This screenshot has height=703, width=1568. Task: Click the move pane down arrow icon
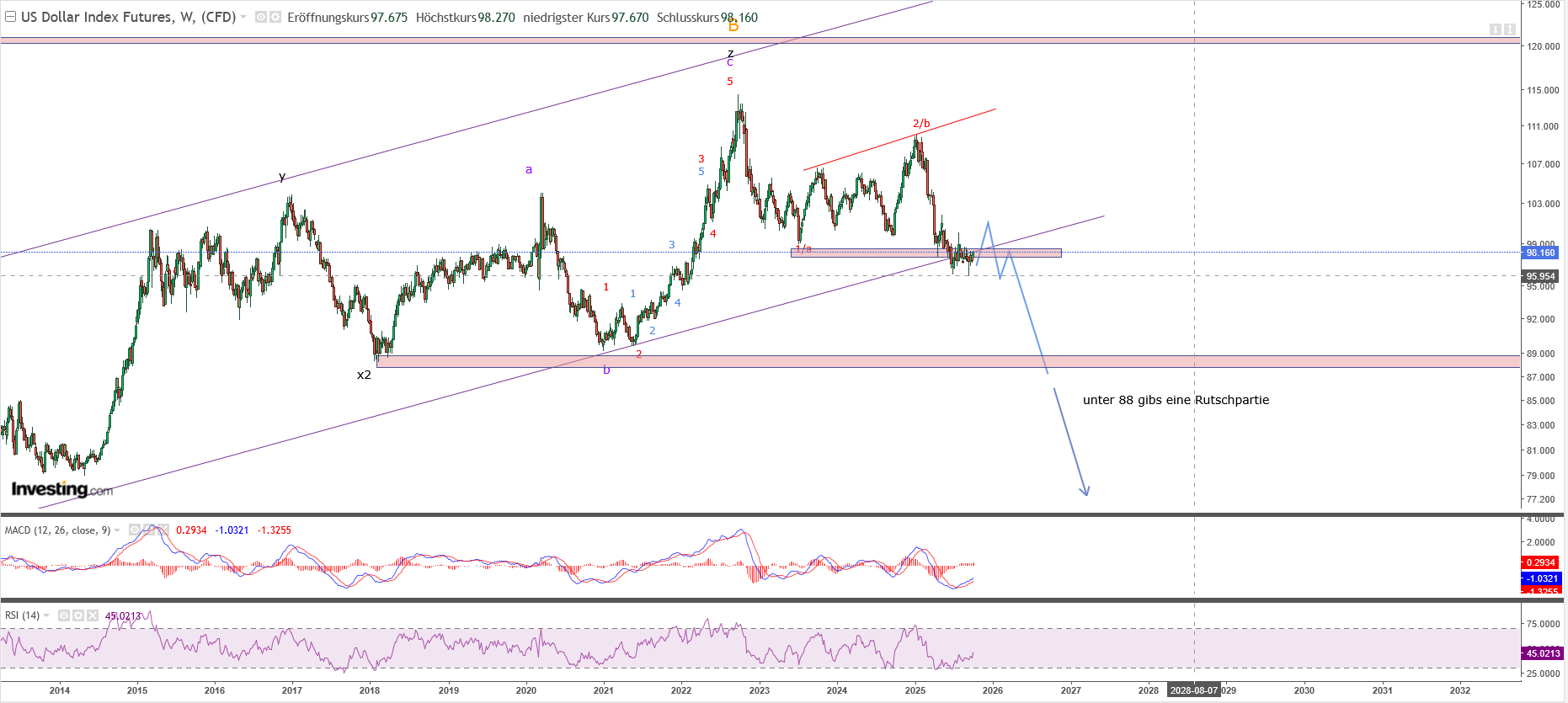(1496, 29)
